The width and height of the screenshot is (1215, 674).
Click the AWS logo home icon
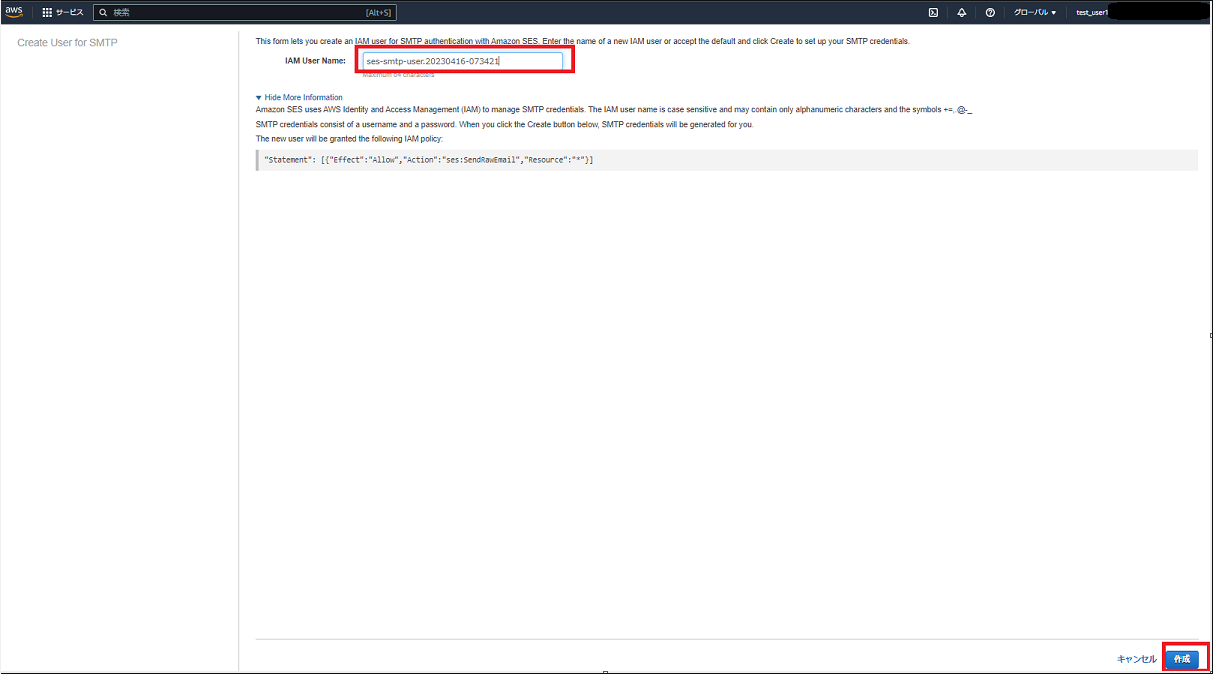pyautogui.click(x=14, y=12)
